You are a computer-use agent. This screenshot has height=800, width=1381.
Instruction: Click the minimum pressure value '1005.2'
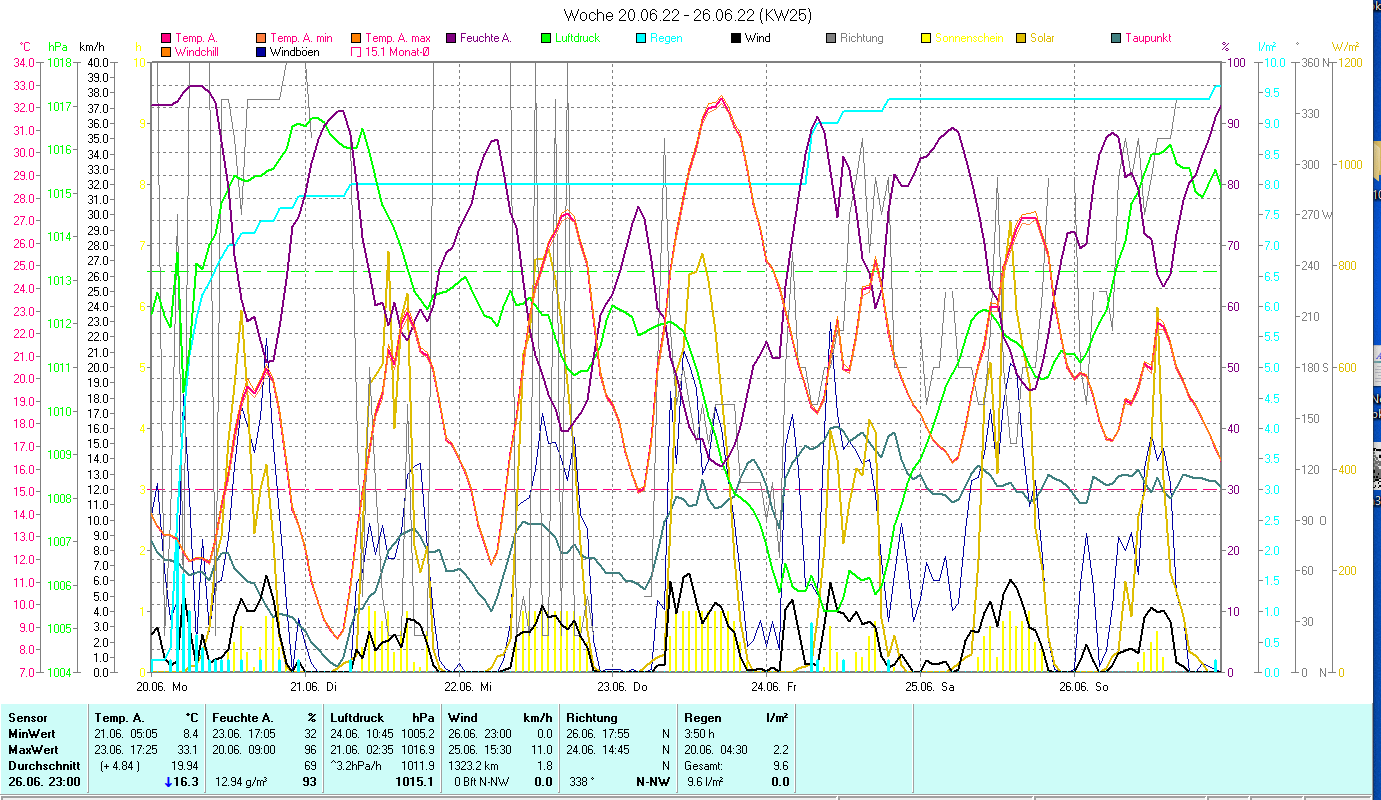(x=416, y=734)
